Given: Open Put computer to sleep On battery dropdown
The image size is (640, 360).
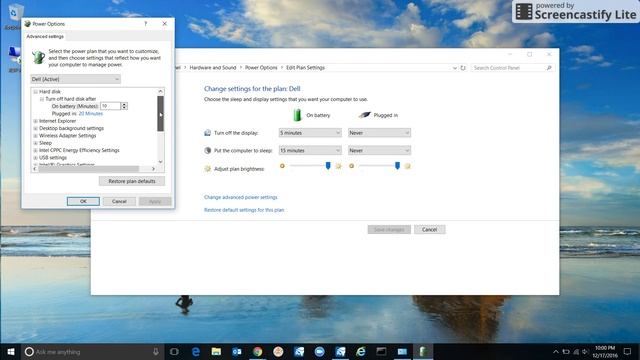Looking at the screenshot, I should click(x=310, y=151).
